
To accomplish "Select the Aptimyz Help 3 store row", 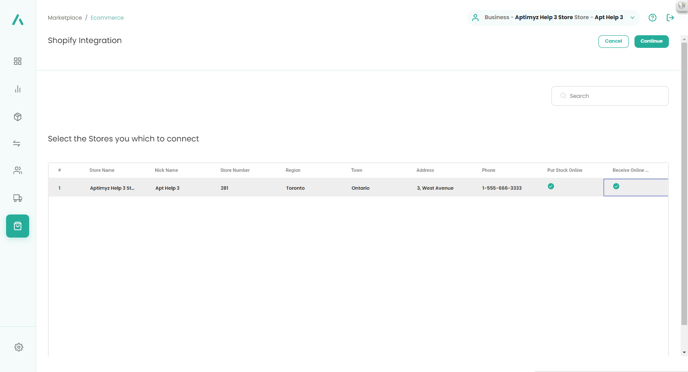I will click(x=358, y=188).
